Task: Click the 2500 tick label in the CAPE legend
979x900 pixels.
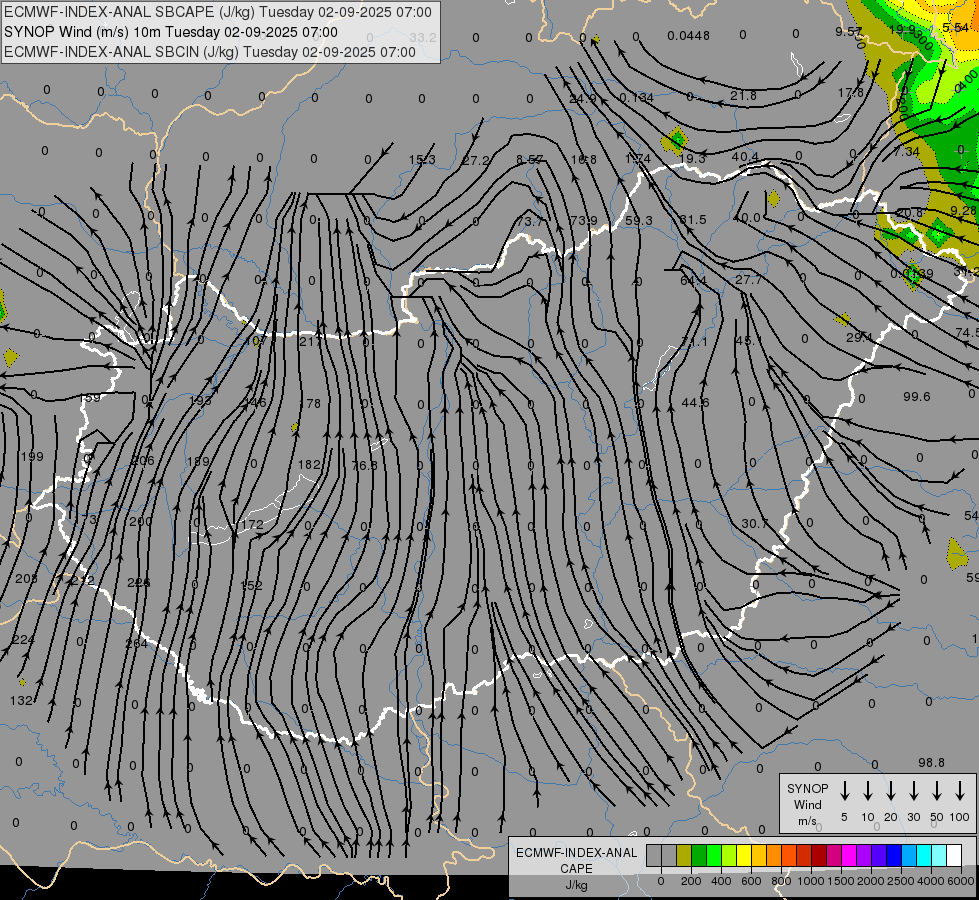Action: tap(901, 881)
